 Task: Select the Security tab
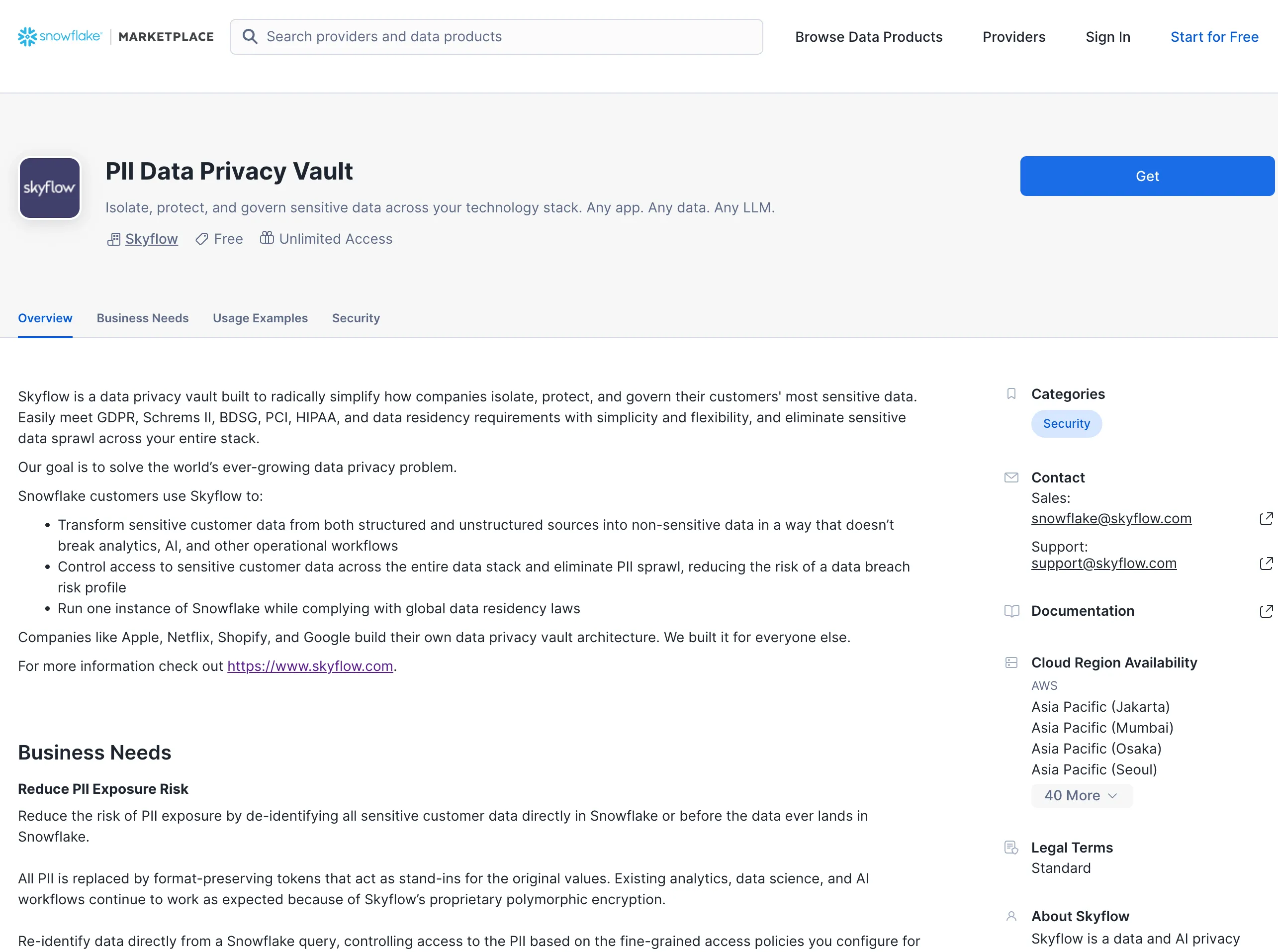click(x=356, y=318)
